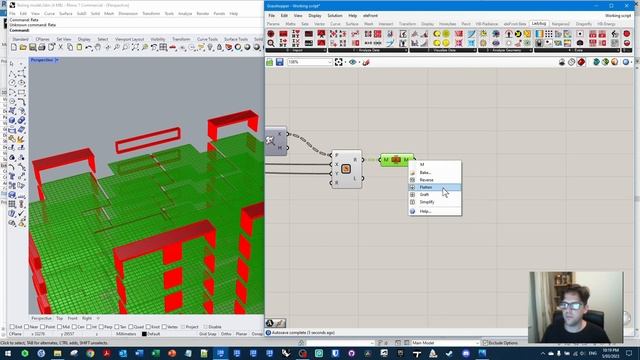Click the green mesh parameter component on canvas

point(396,160)
